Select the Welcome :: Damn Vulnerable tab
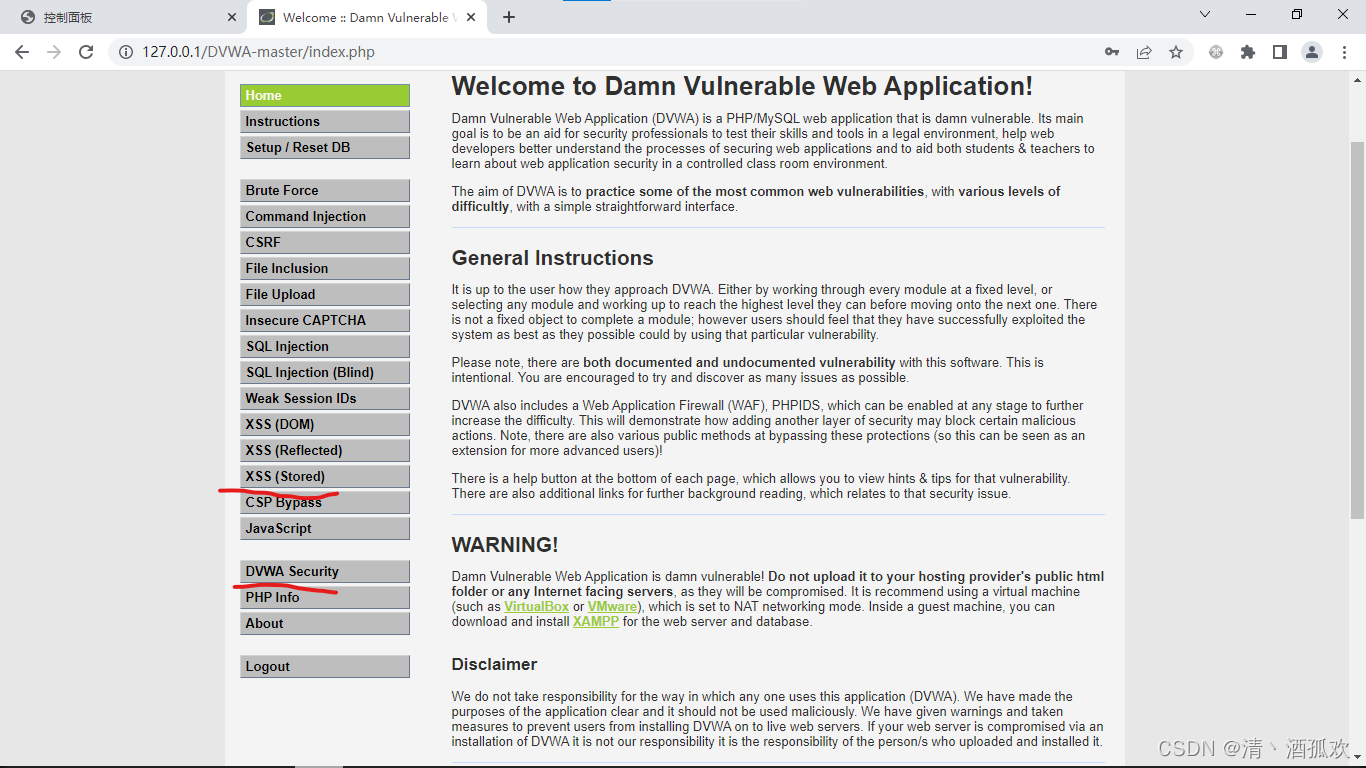1366x768 pixels. (x=366, y=18)
